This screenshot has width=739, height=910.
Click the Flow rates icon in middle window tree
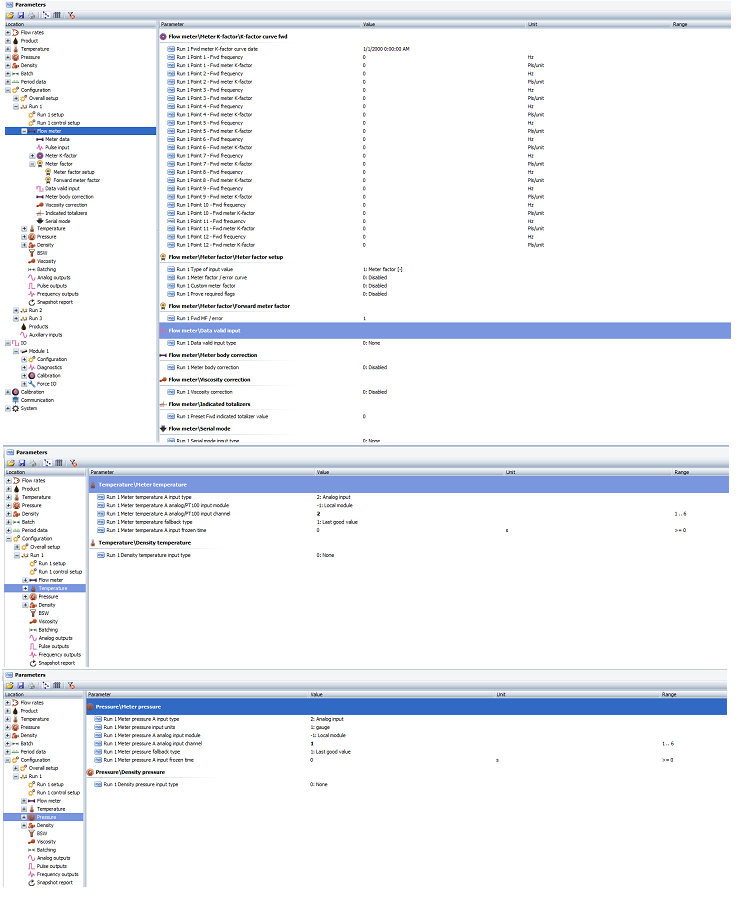pyautogui.click(x=17, y=481)
